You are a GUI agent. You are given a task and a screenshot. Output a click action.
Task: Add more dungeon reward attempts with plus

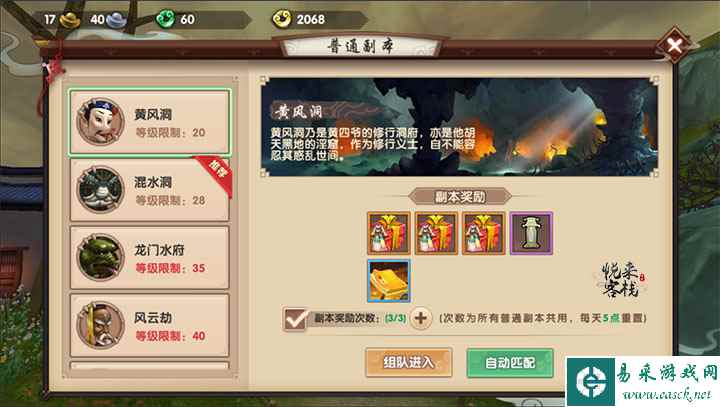pyautogui.click(x=421, y=318)
